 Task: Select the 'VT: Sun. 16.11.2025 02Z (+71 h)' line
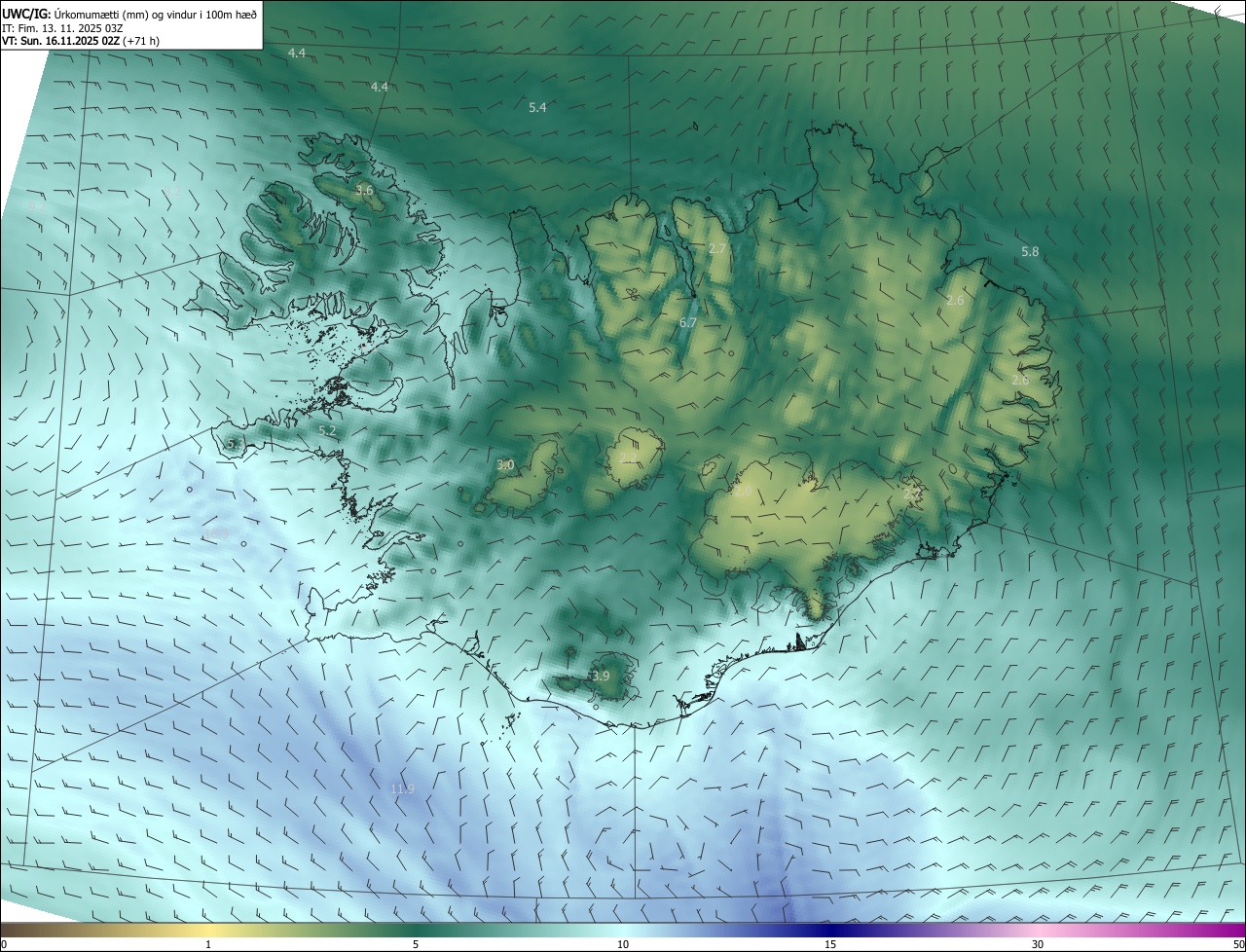point(81,41)
